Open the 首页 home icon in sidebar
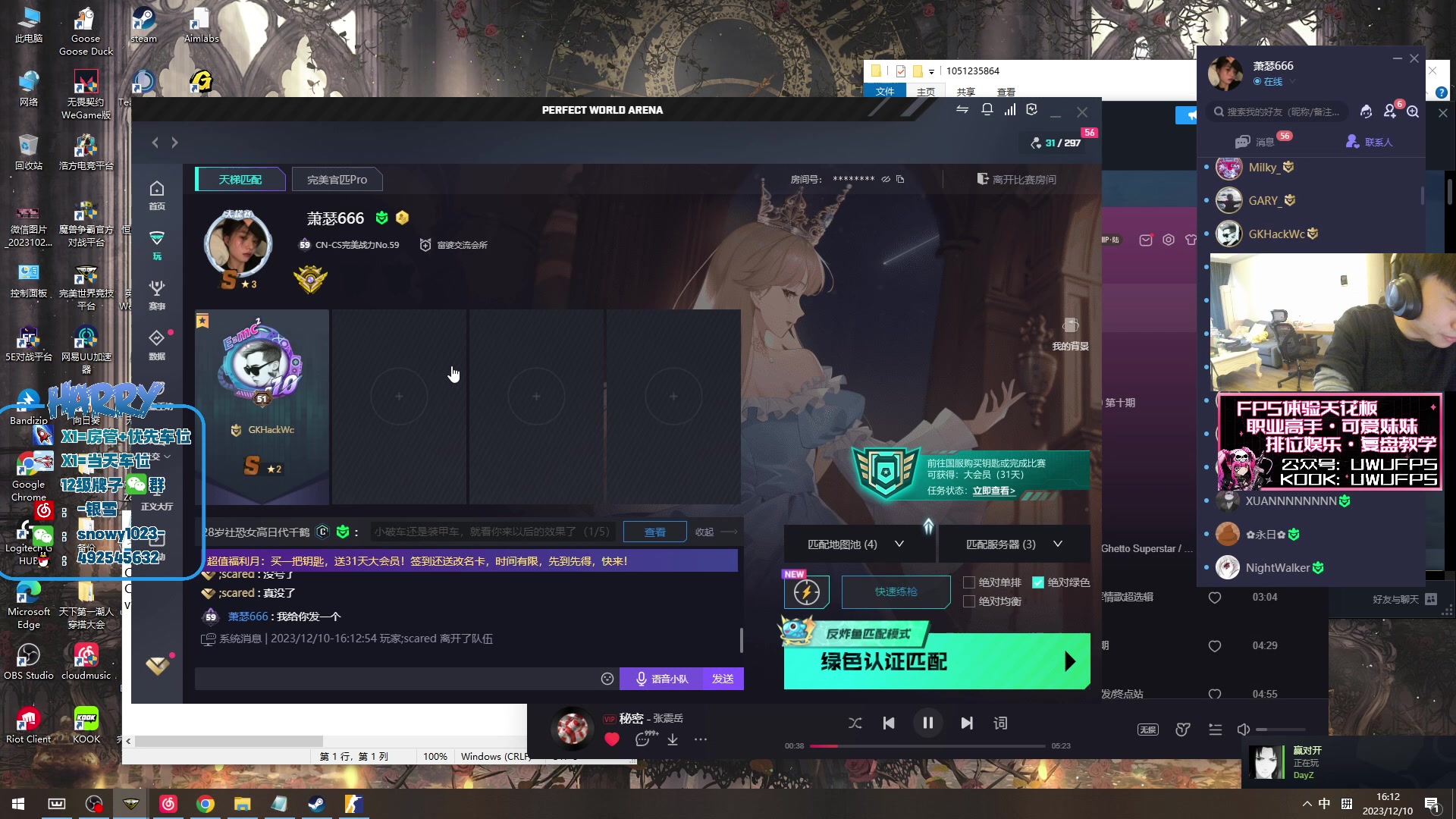 [157, 195]
